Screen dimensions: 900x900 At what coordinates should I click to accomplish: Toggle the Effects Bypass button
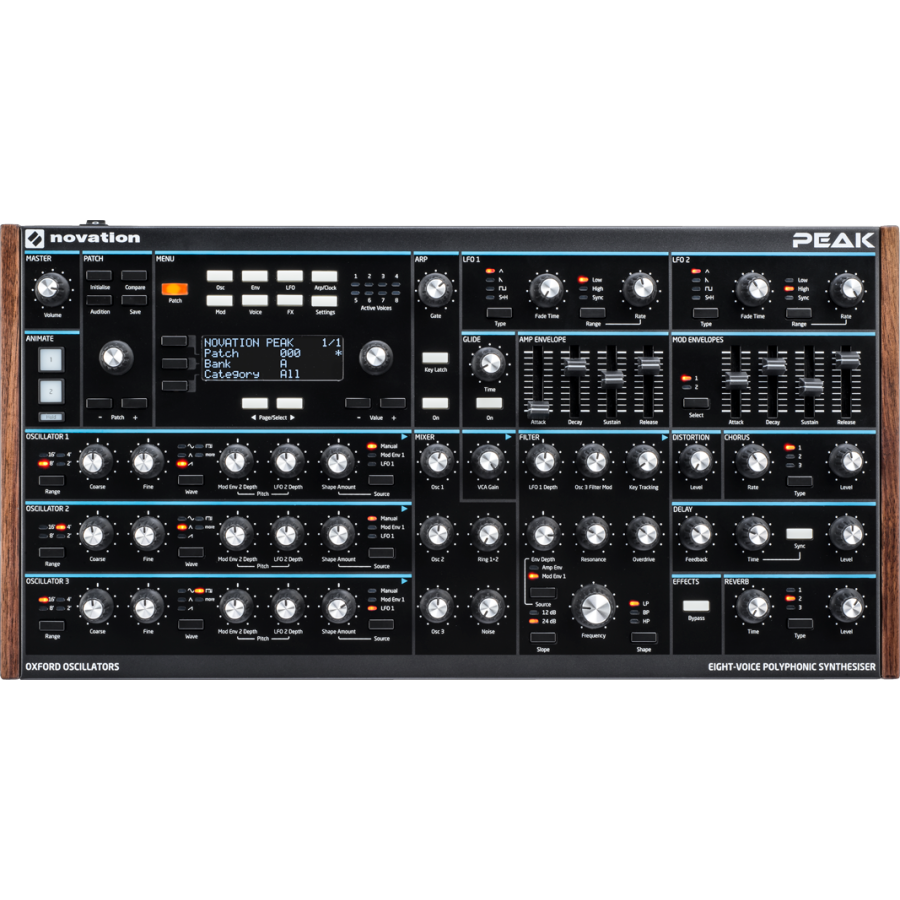coord(696,606)
